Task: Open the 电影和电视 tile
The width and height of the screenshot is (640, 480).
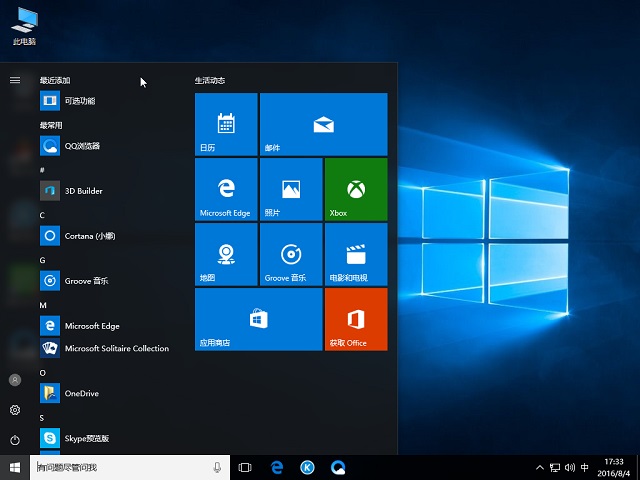Action: click(356, 254)
